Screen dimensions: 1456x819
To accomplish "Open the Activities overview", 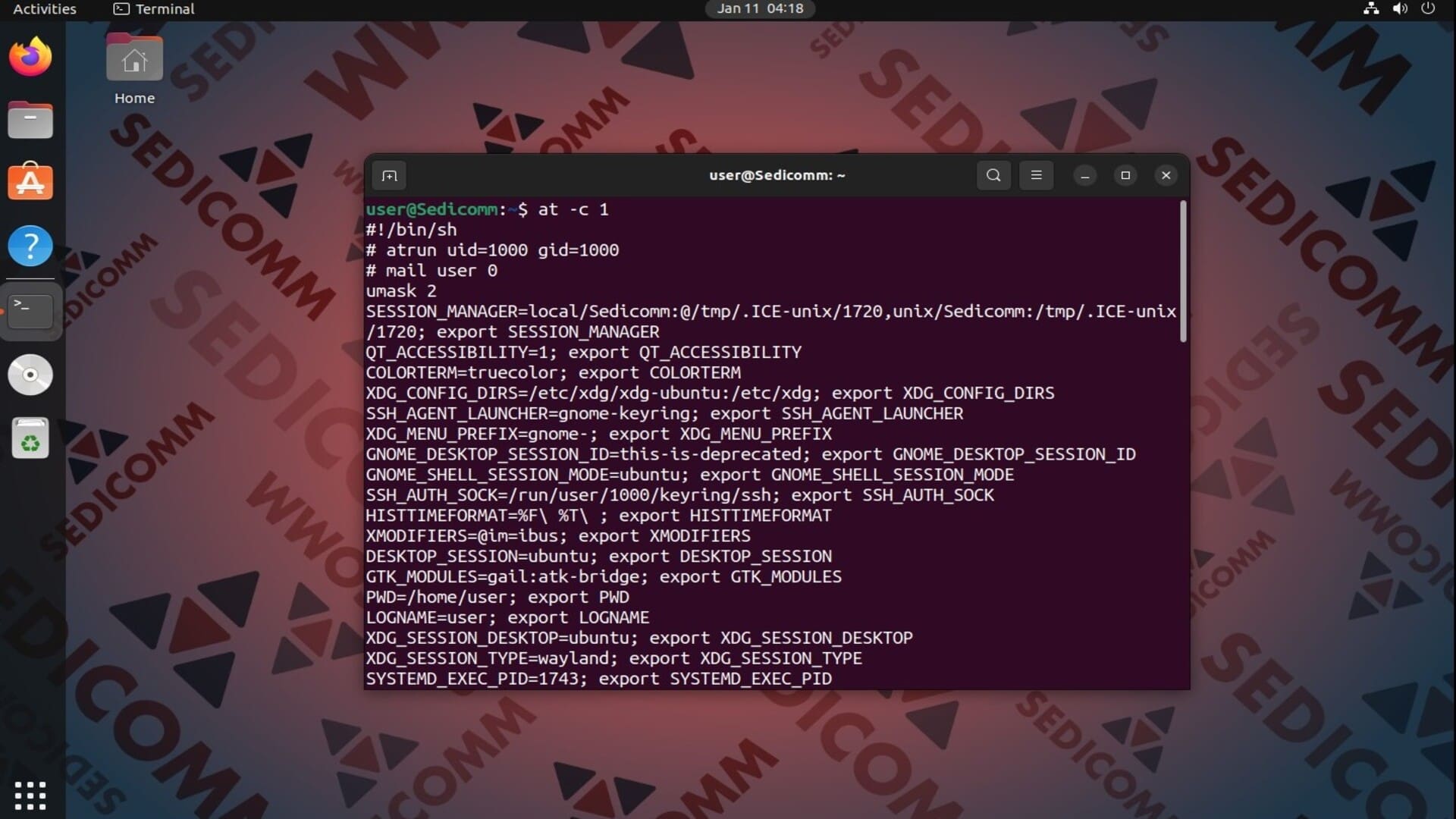I will (x=45, y=9).
